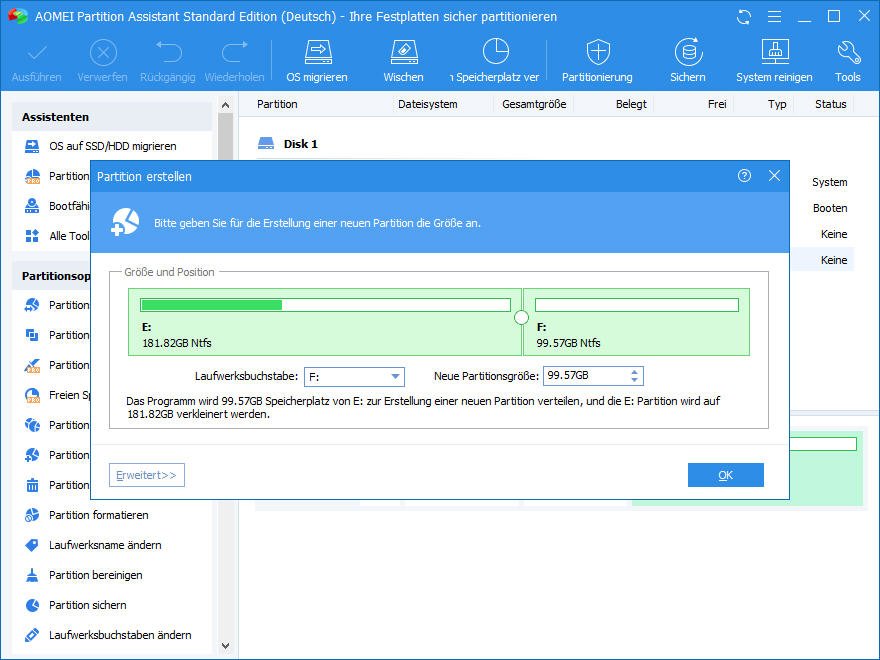Click the Verwerfen discard icon
This screenshot has width=880, height=660.
(x=103, y=53)
